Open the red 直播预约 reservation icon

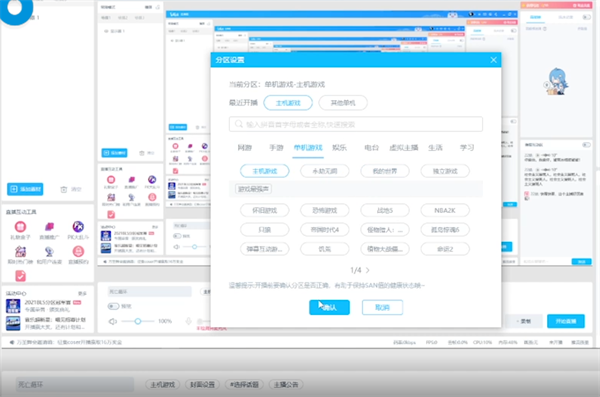click(x=78, y=252)
